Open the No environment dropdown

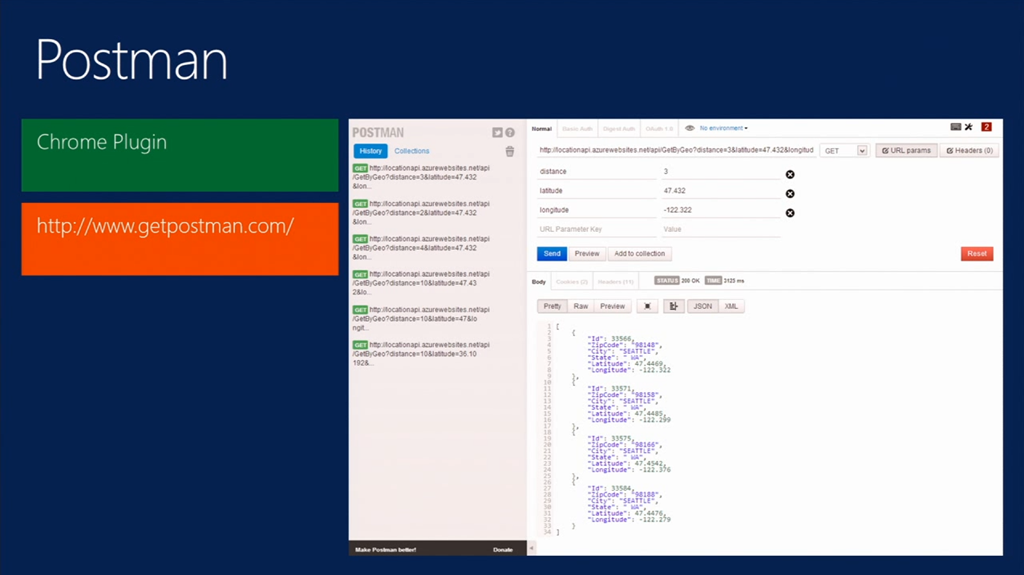pos(724,128)
